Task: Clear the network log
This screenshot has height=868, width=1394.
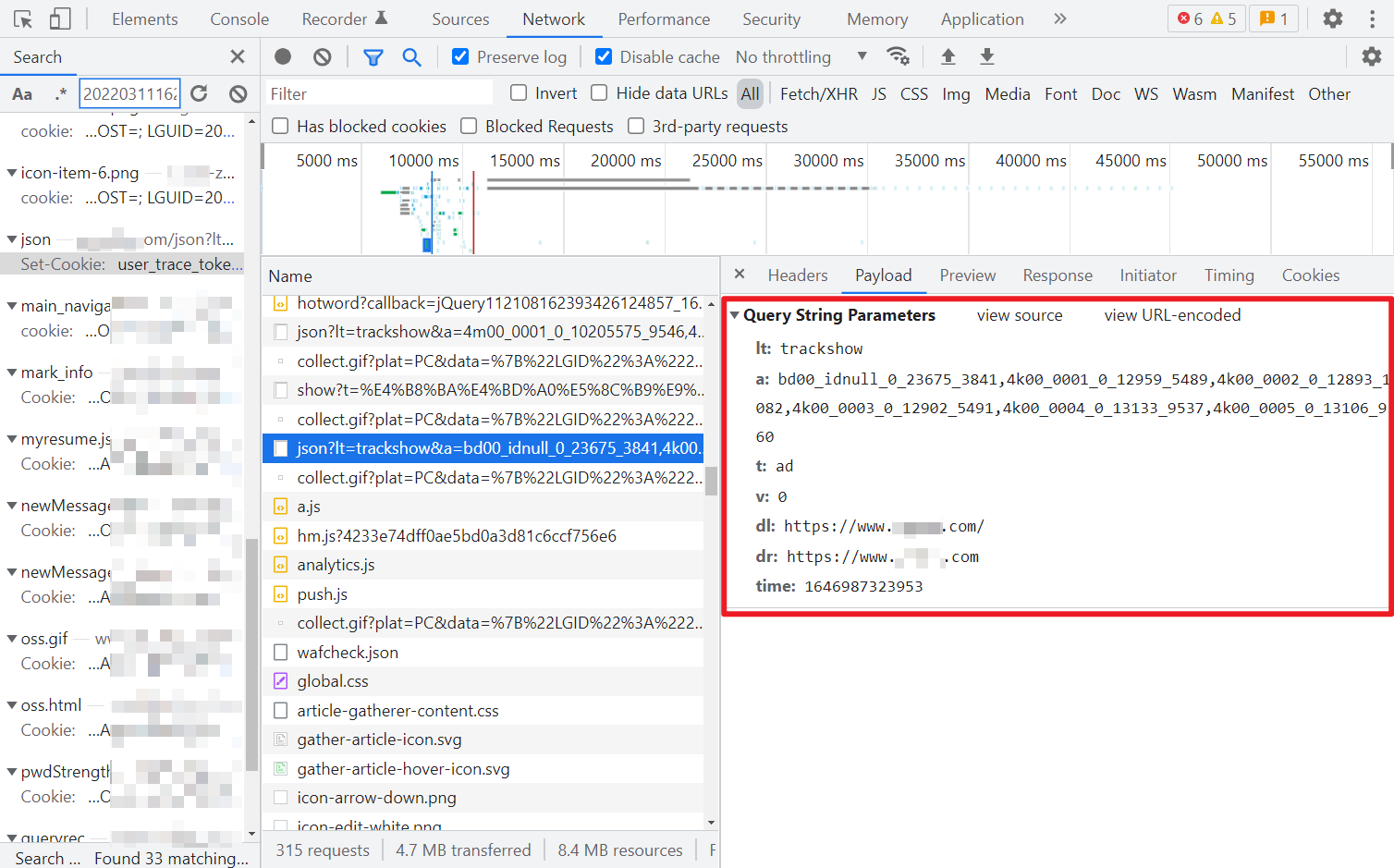Action: [322, 56]
